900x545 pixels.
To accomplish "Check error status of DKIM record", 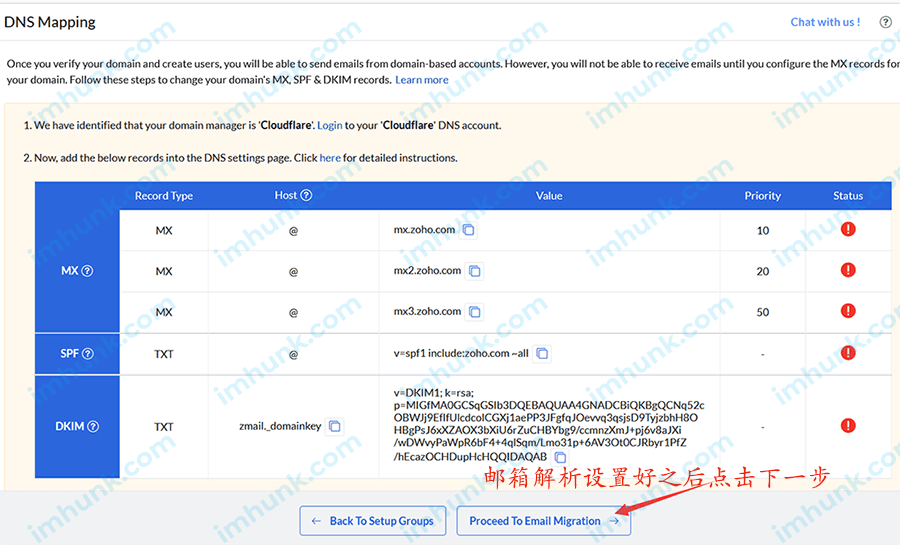I will coord(848,426).
